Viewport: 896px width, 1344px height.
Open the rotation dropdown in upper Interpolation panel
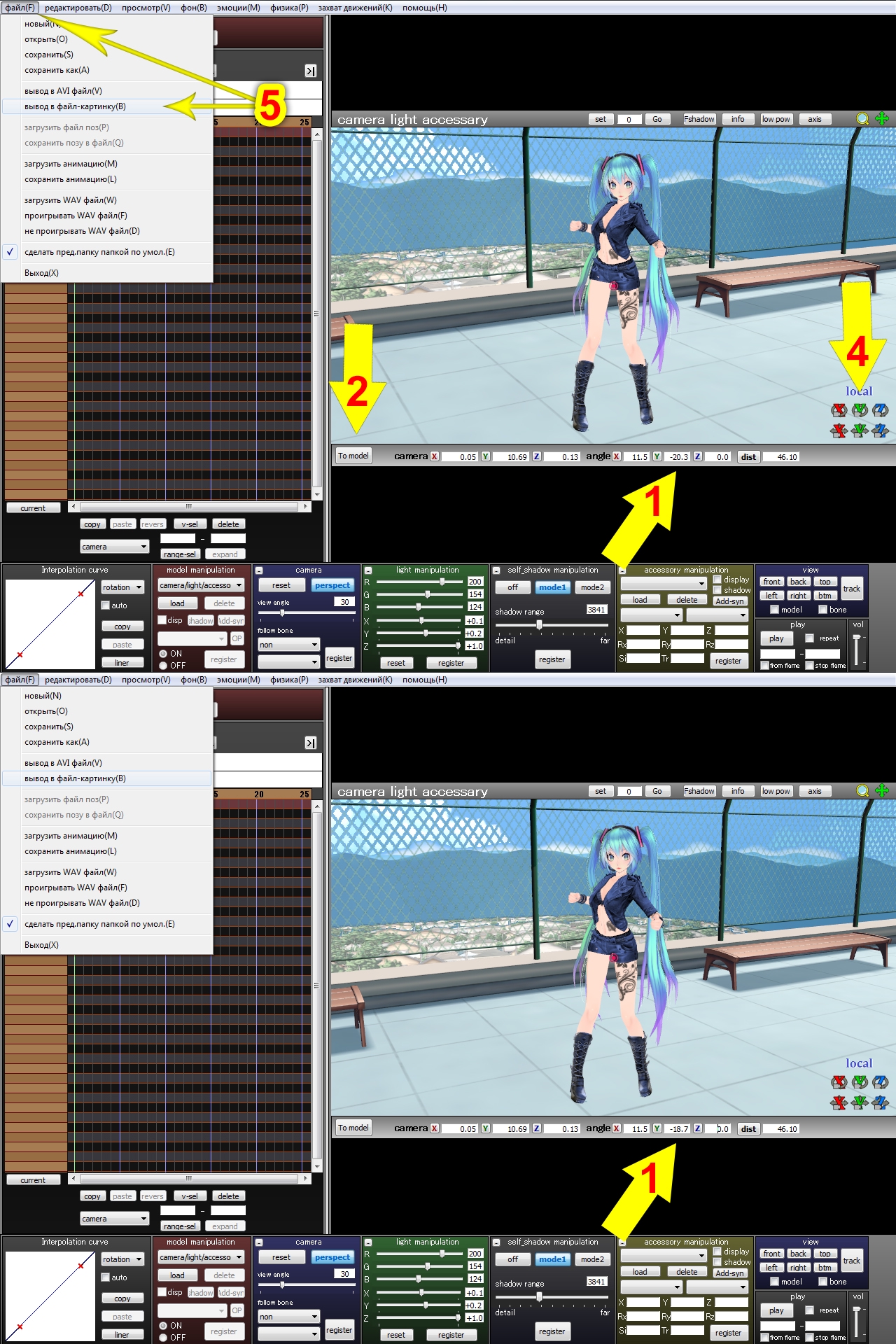[x=122, y=587]
